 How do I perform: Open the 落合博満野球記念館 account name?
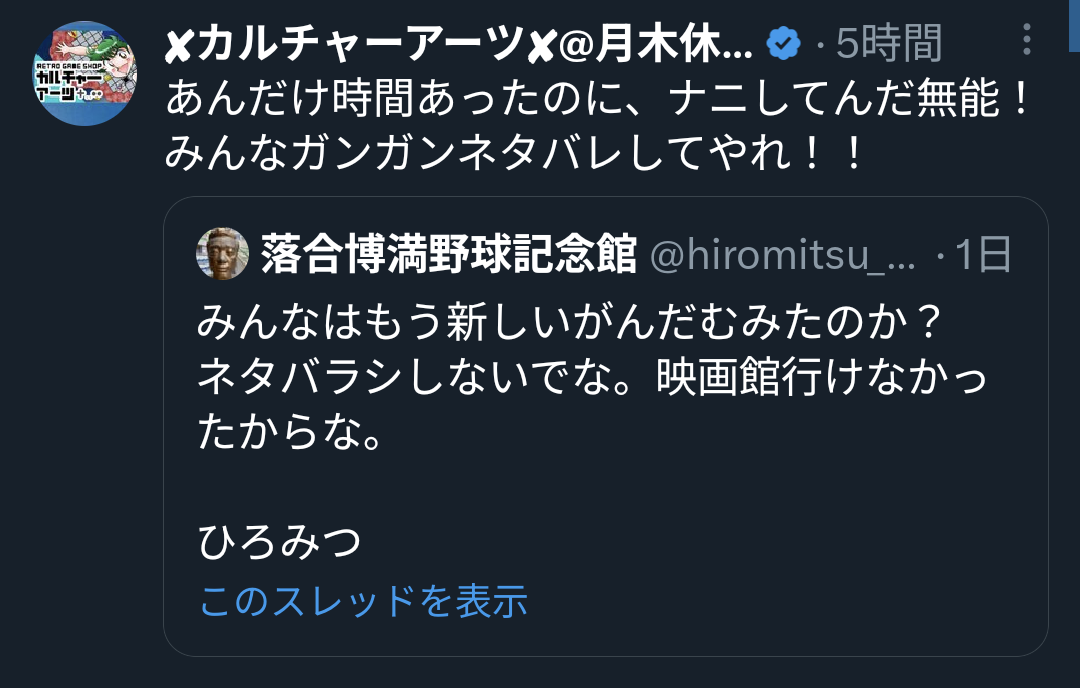point(448,254)
